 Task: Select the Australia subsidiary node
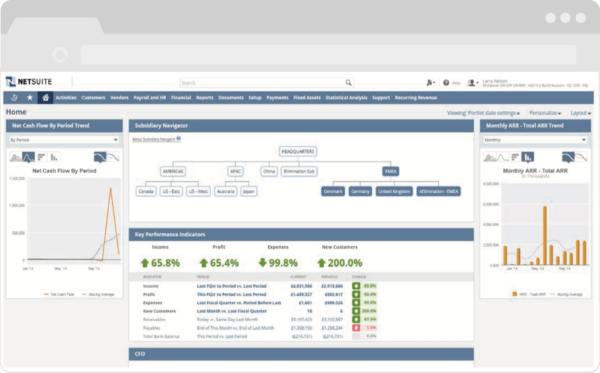pos(226,191)
